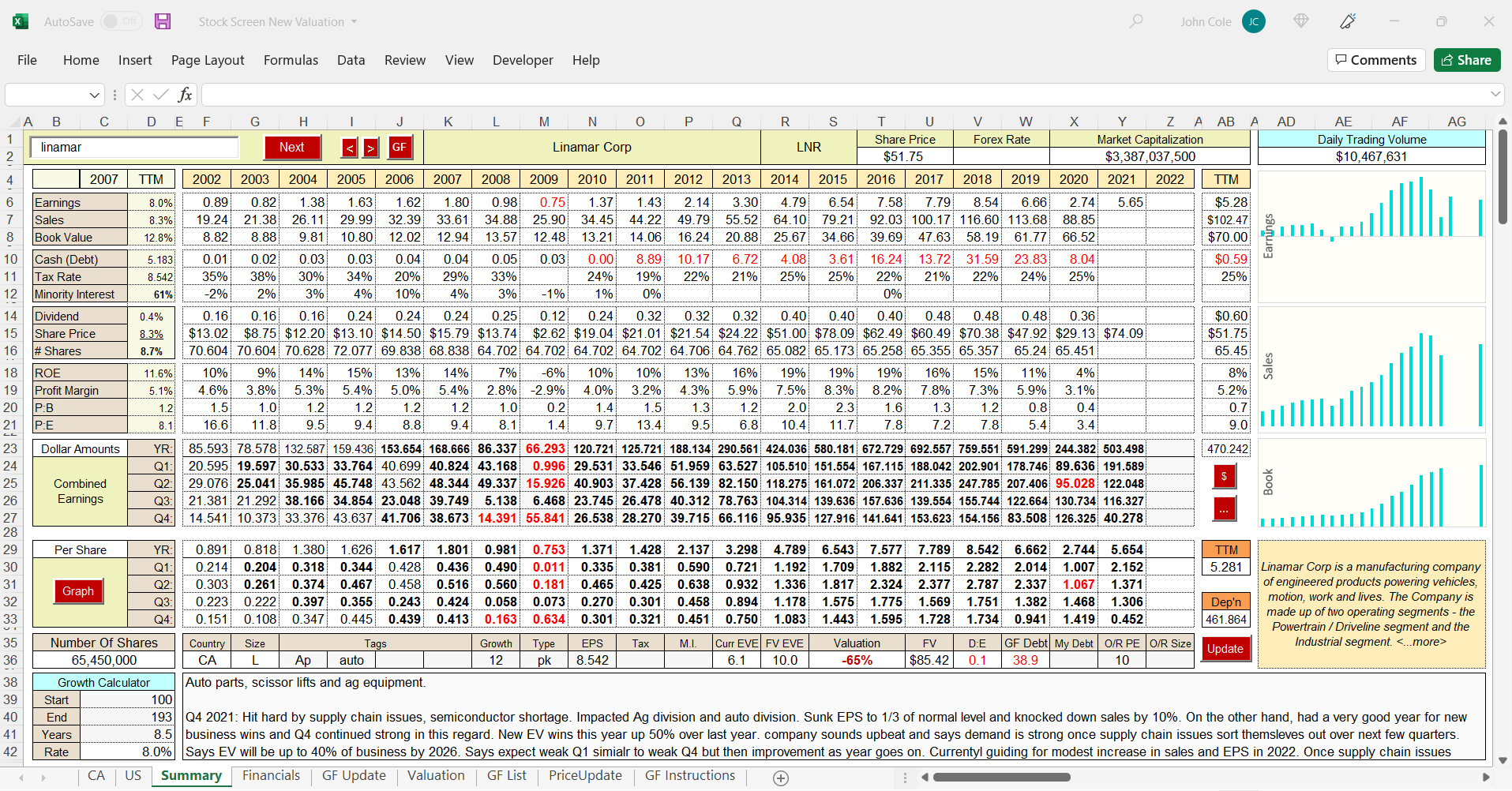
Task: Open the View ribbon tab
Action: coord(460,60)
